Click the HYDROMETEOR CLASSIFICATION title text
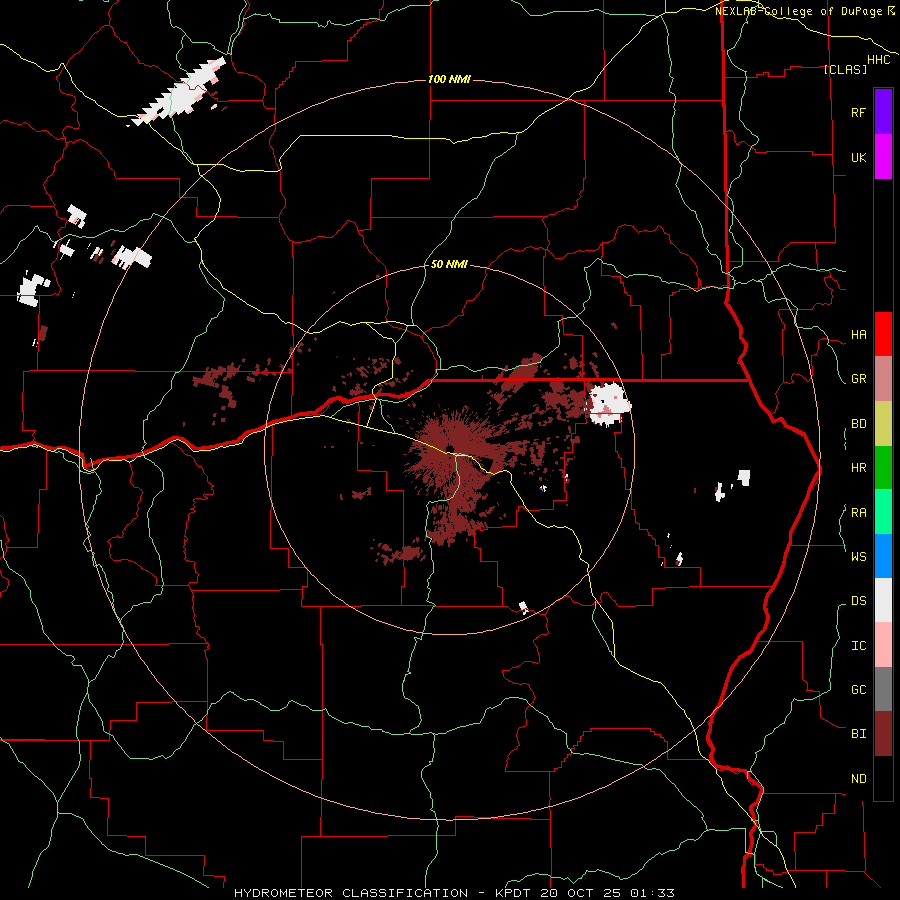Image resolution: width=900 pixels, height=900 pixels. (351, 893)
